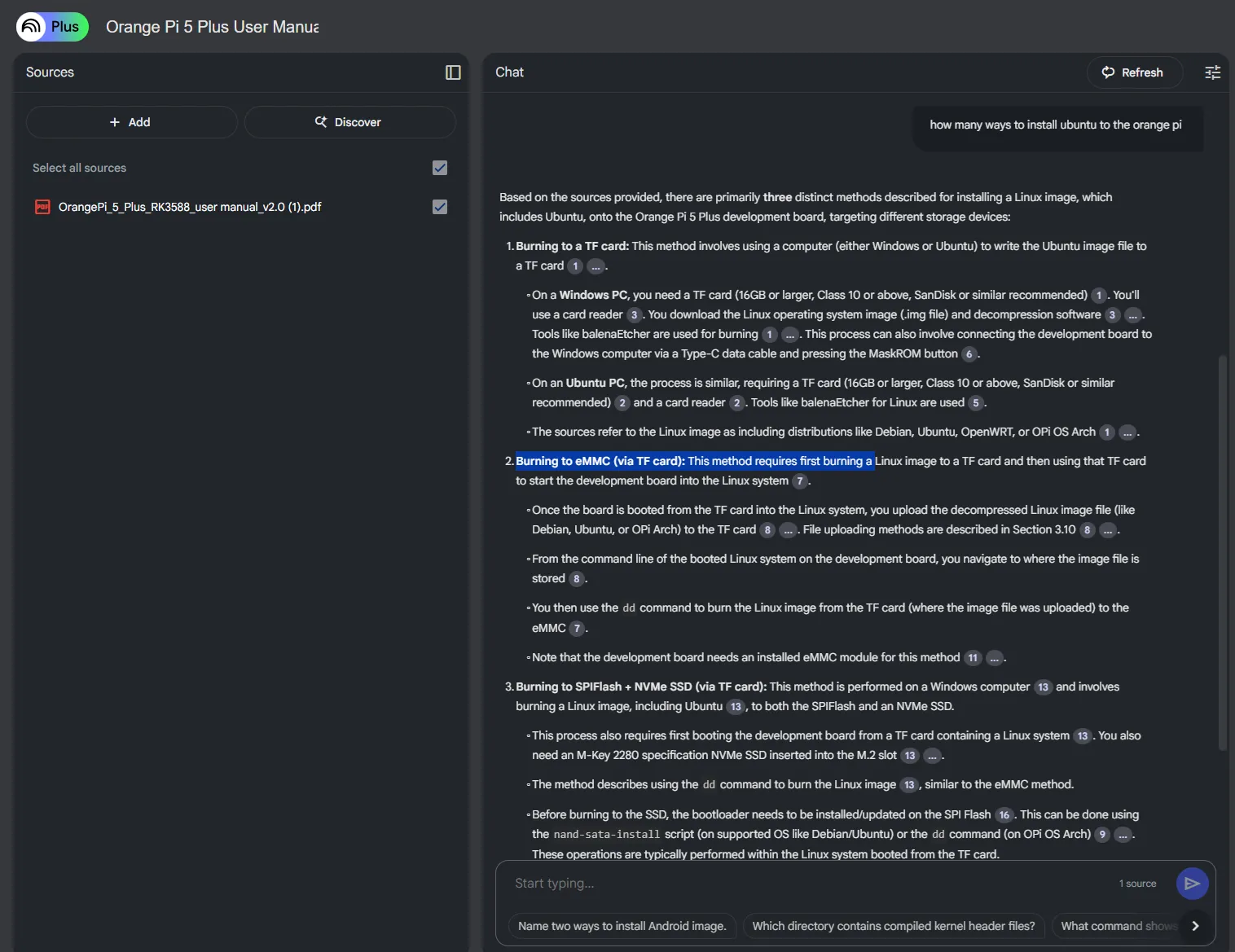Image resolution: width=1235 pixels, height=952 pixels.
Task: Click the Android image installation suggested prompt
Action: click(622, 926)
